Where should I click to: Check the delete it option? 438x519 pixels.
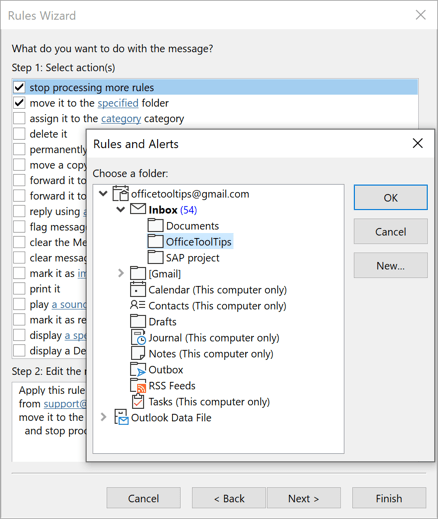(x=19, y=134)
